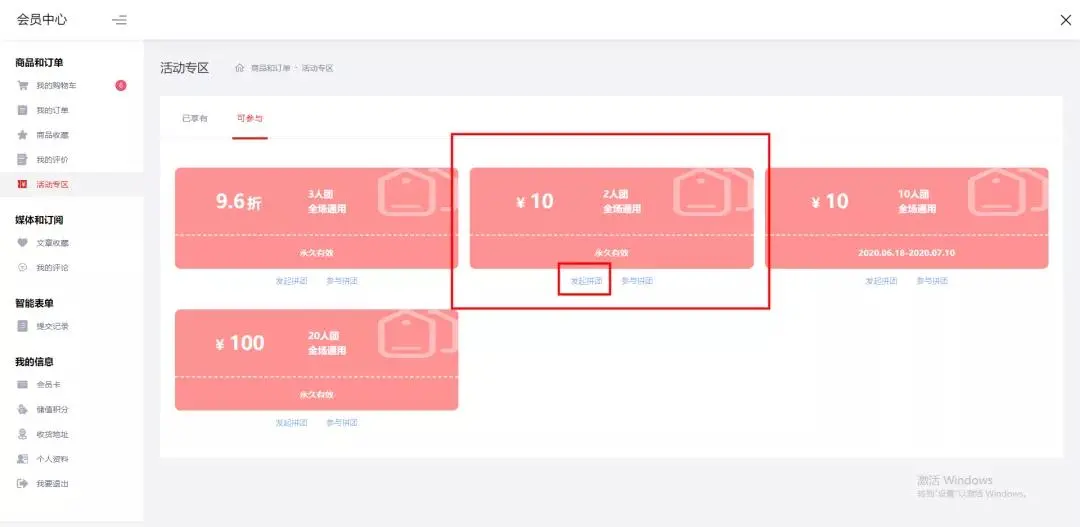The width and height of the screenshot is (1080, 527).
Task: Go to 储值积分 in the sidebar
Action: pos(52,410)
